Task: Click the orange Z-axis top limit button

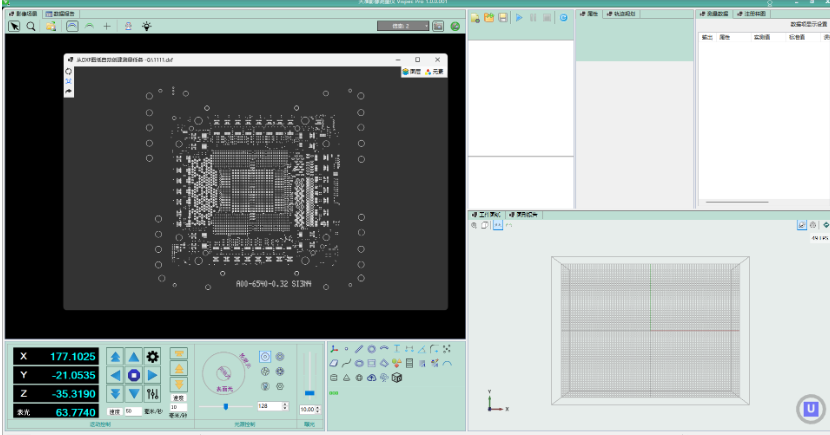Action: (x=179, y=354)
